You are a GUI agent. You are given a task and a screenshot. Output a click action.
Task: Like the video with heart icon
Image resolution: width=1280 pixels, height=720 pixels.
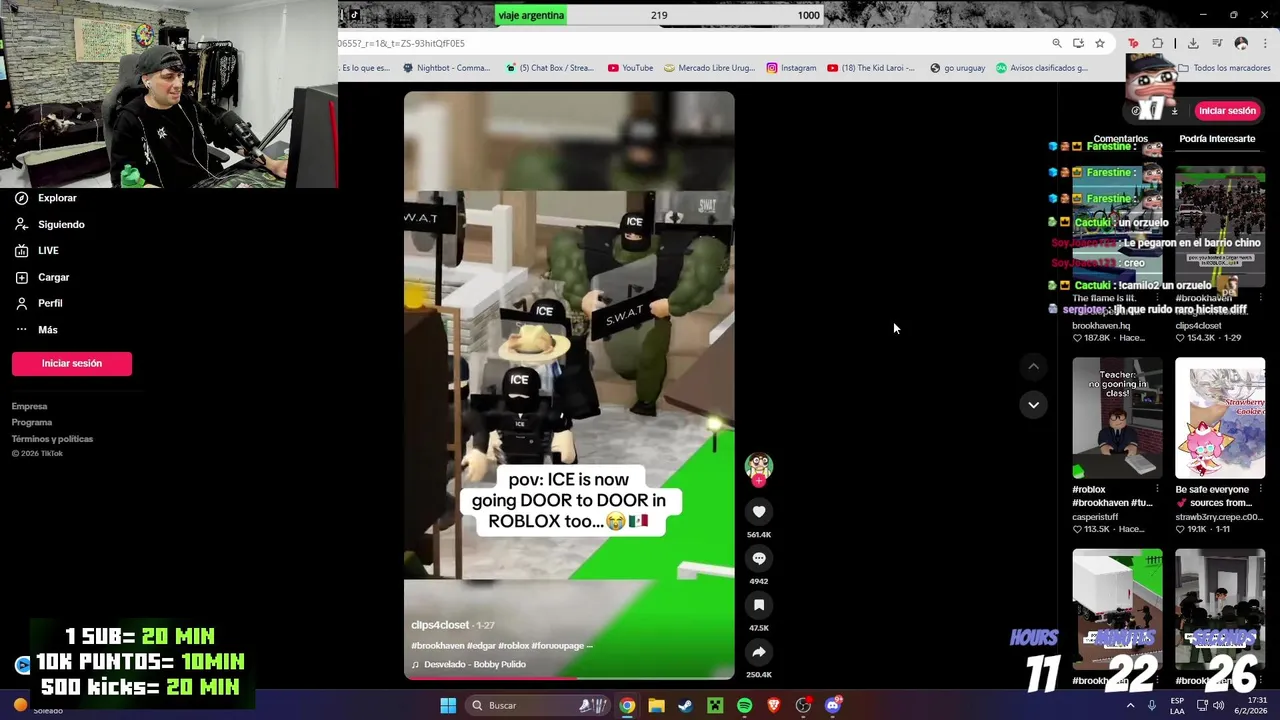pos(759,512)
